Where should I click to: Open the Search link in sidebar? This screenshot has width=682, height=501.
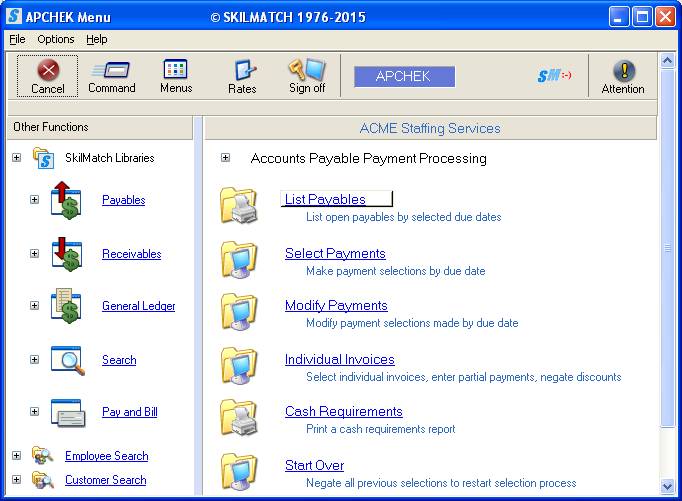[x=119, y=360]
